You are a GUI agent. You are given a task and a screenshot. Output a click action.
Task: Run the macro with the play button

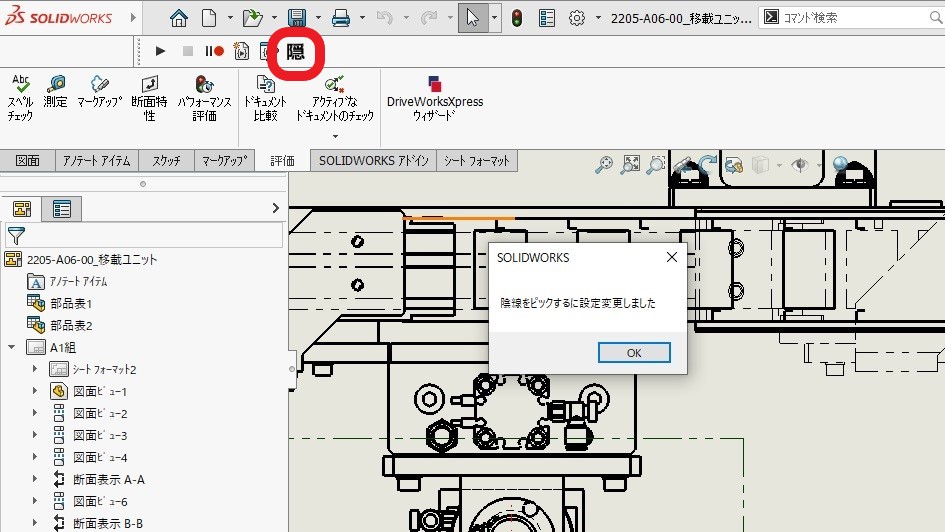coord(160,51)
